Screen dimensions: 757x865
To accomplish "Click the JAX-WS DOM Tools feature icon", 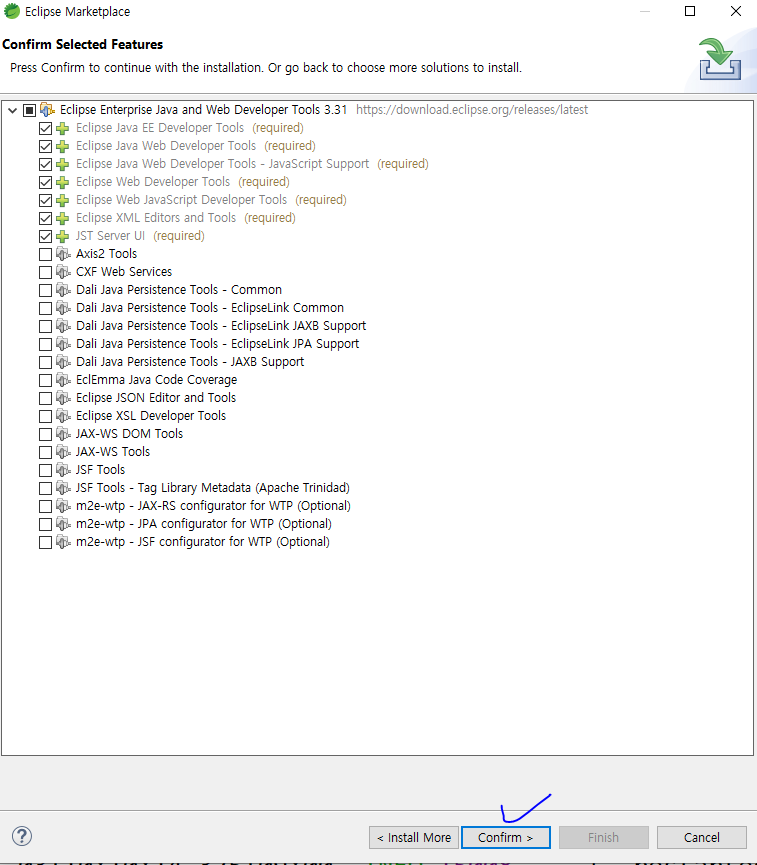I will tap(63, 434).
